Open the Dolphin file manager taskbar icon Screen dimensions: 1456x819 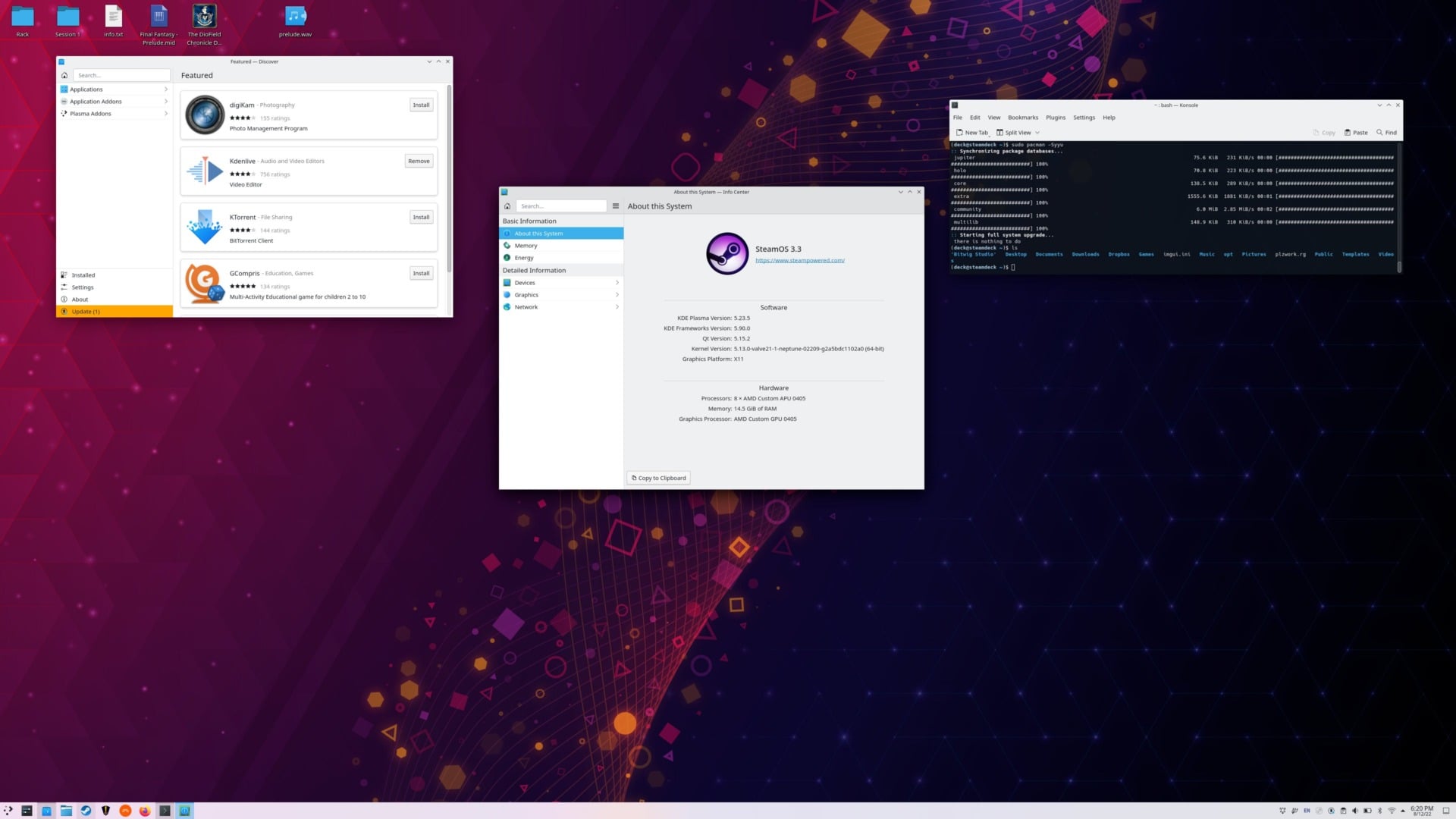[x=66, y=811]
